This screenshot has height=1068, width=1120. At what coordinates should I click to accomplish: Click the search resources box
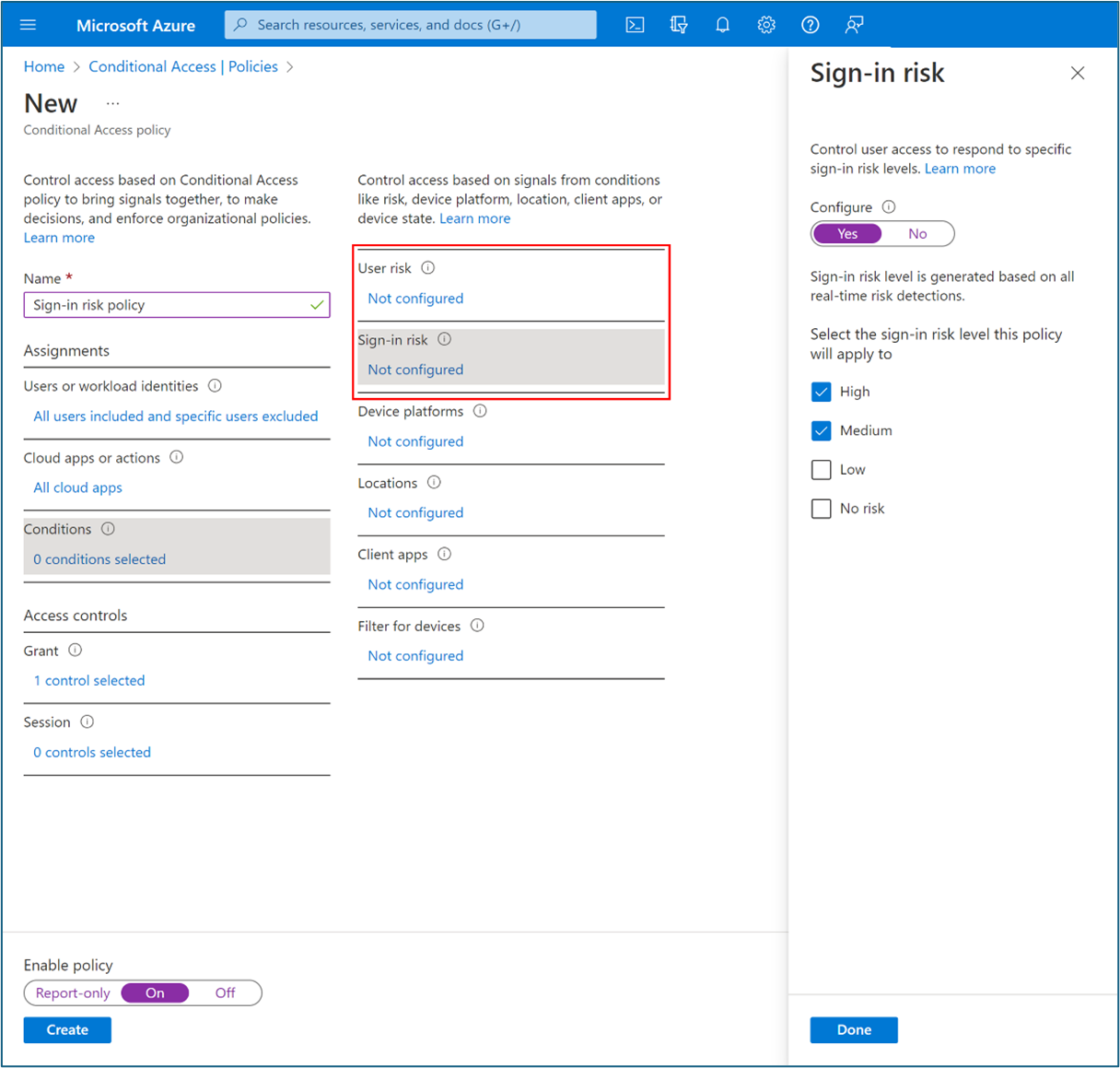411,25
